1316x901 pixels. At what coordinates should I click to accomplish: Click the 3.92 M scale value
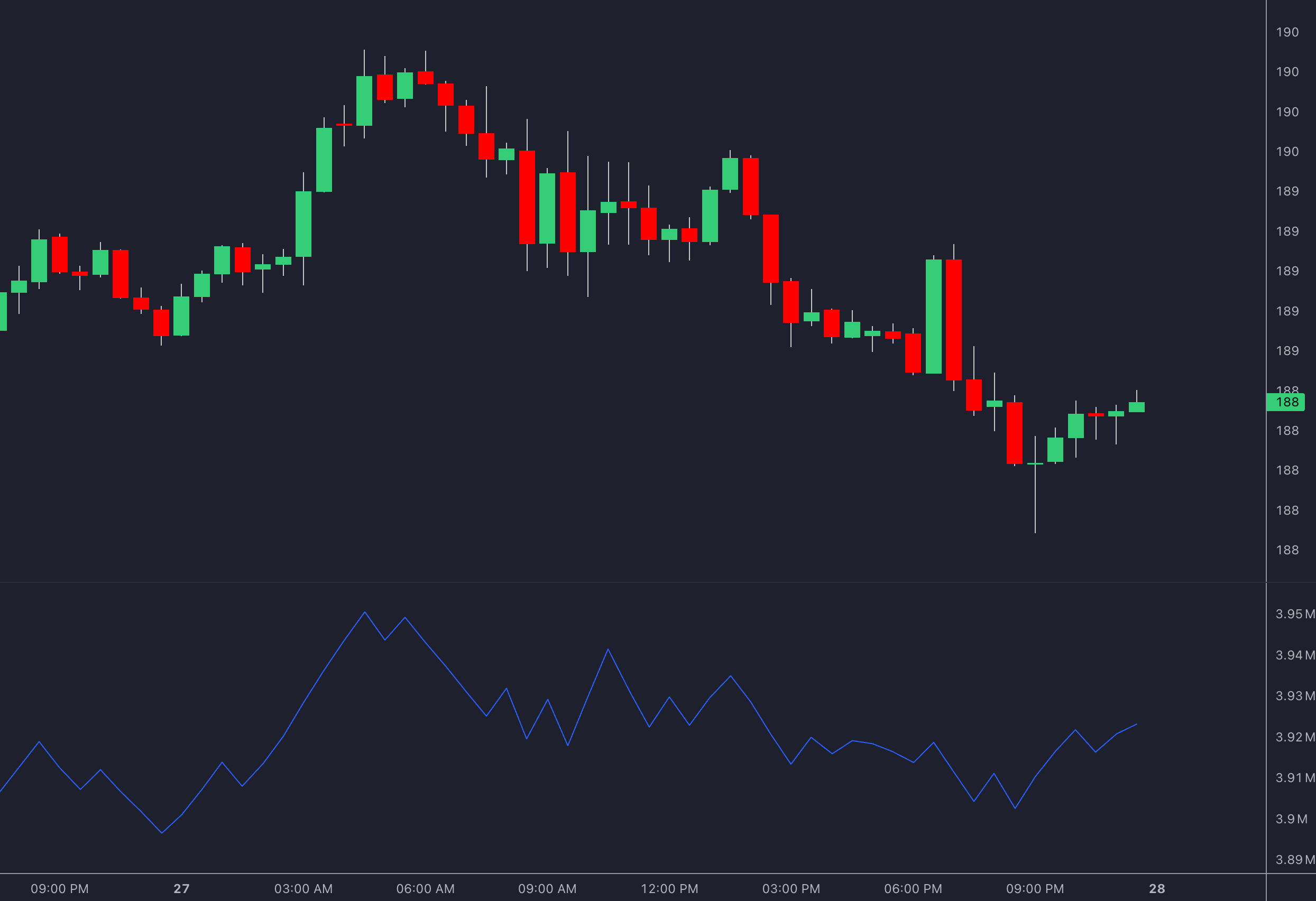click(1295, 737)
